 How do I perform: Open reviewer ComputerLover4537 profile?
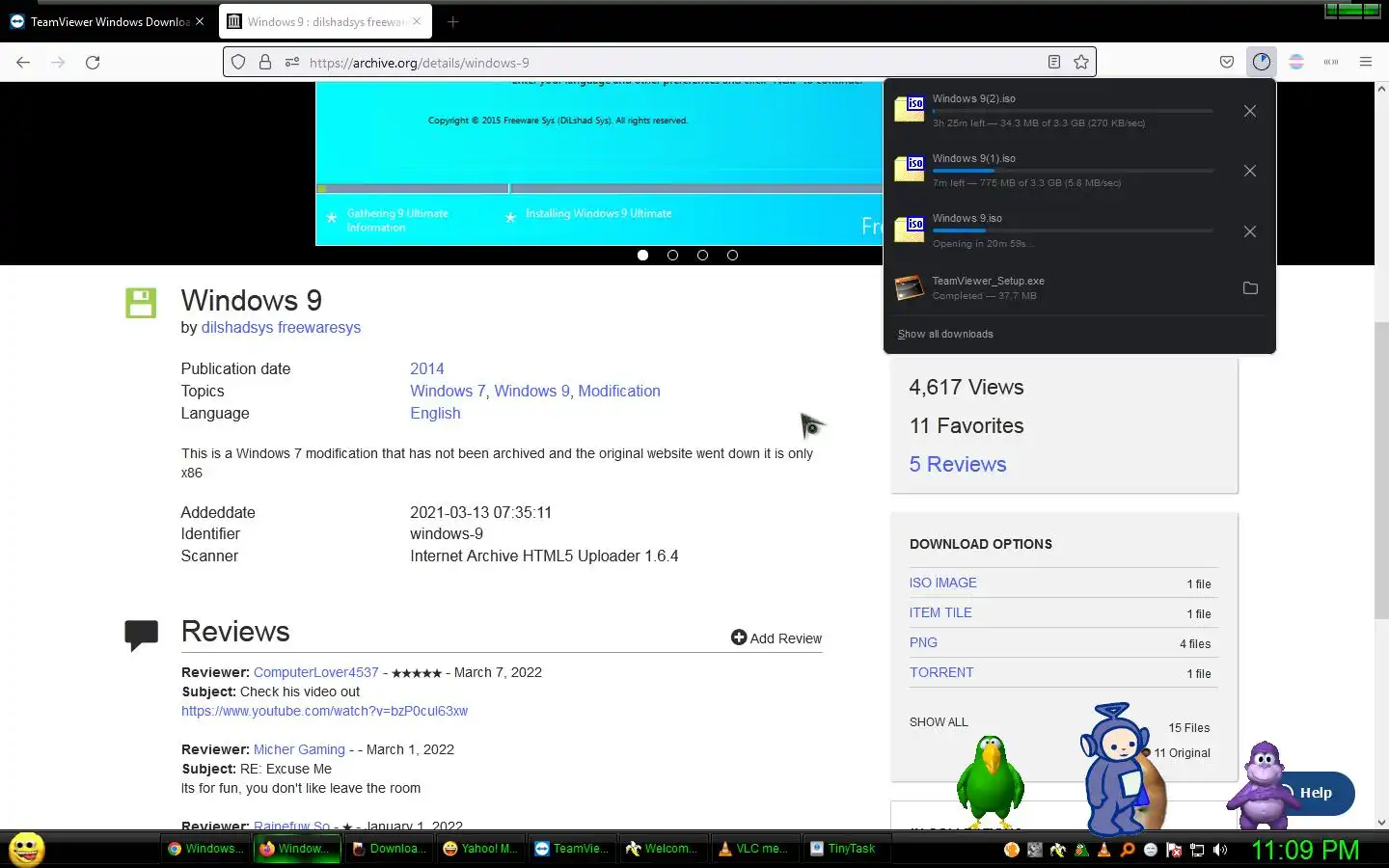click(316, 672)
